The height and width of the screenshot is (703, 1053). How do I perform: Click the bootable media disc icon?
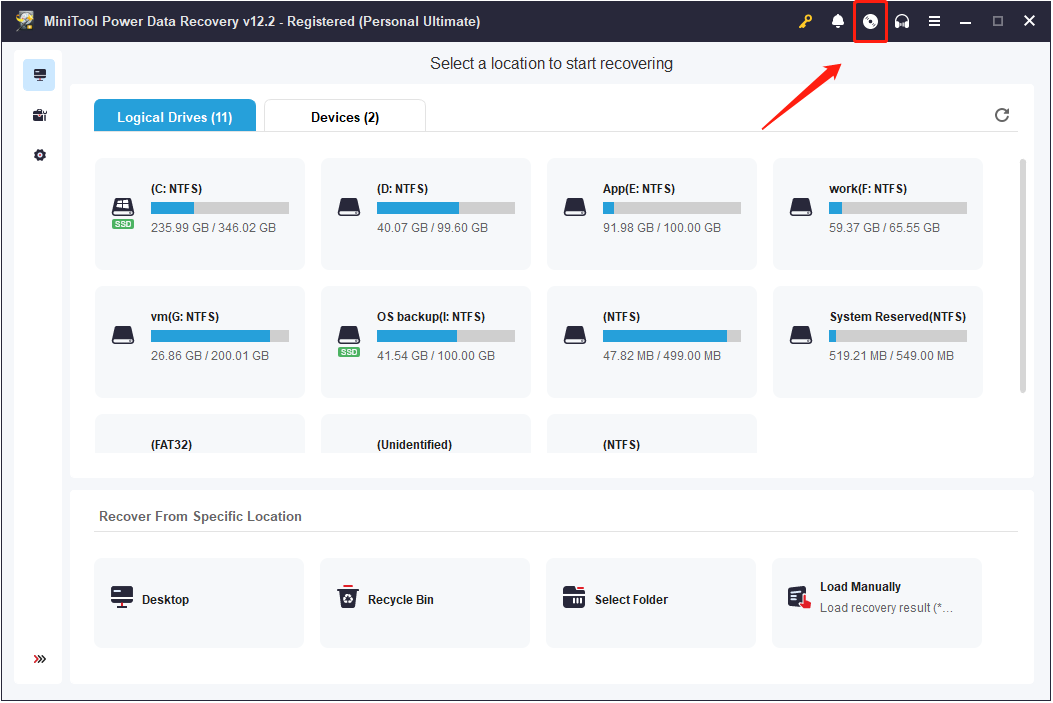[x=870, y=21]
